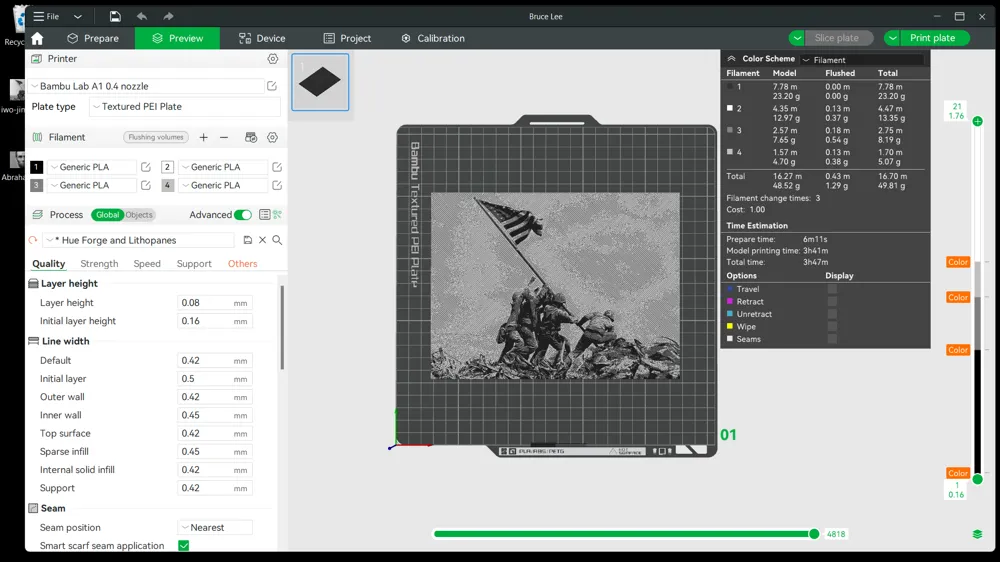Remove a filament with minus icon

[x=224, y=137]
